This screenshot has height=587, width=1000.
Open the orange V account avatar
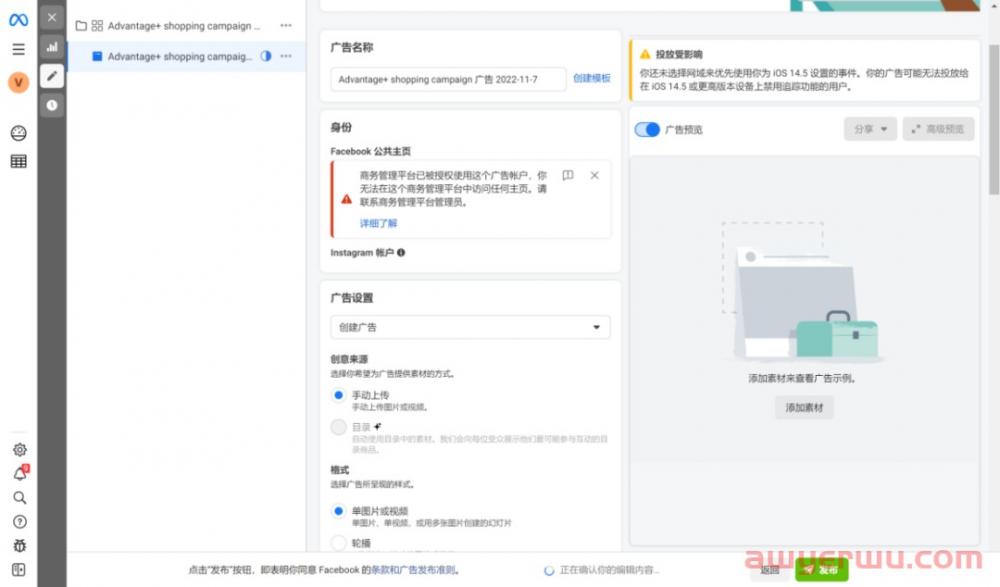coord(18,82)
